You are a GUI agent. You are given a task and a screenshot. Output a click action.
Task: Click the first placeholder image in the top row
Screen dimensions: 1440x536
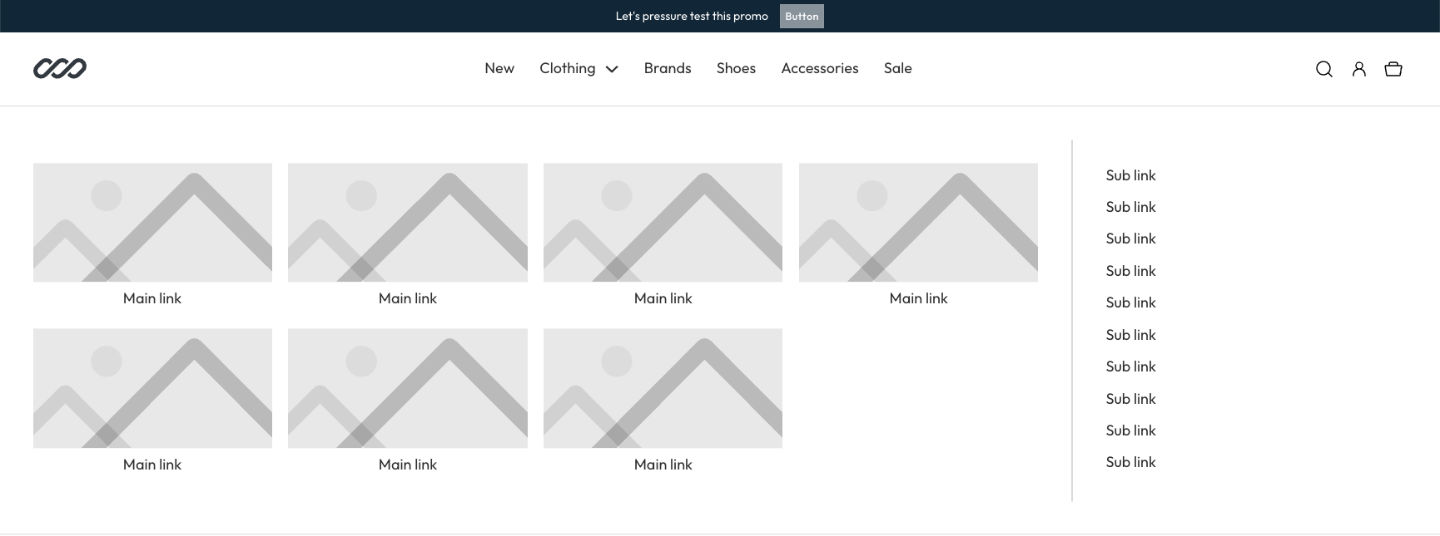152,222
